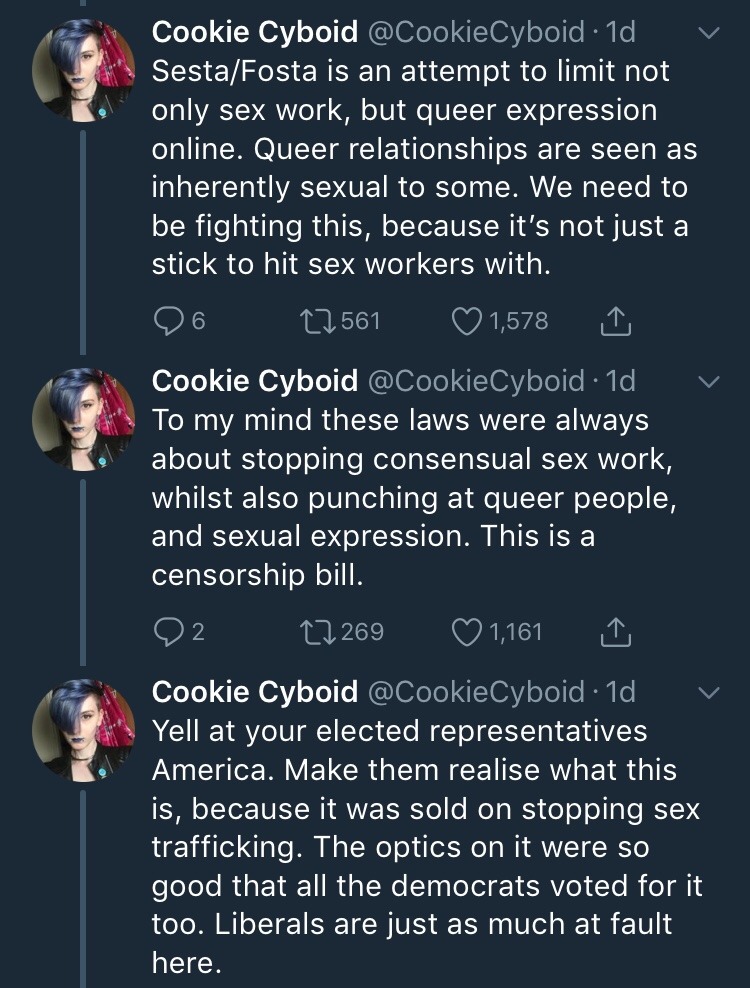The image size is (750, 988).
Task: Click the @CookieCyboid handle on the second tweet
Action: pyautogui.click(x=476, y=381)
